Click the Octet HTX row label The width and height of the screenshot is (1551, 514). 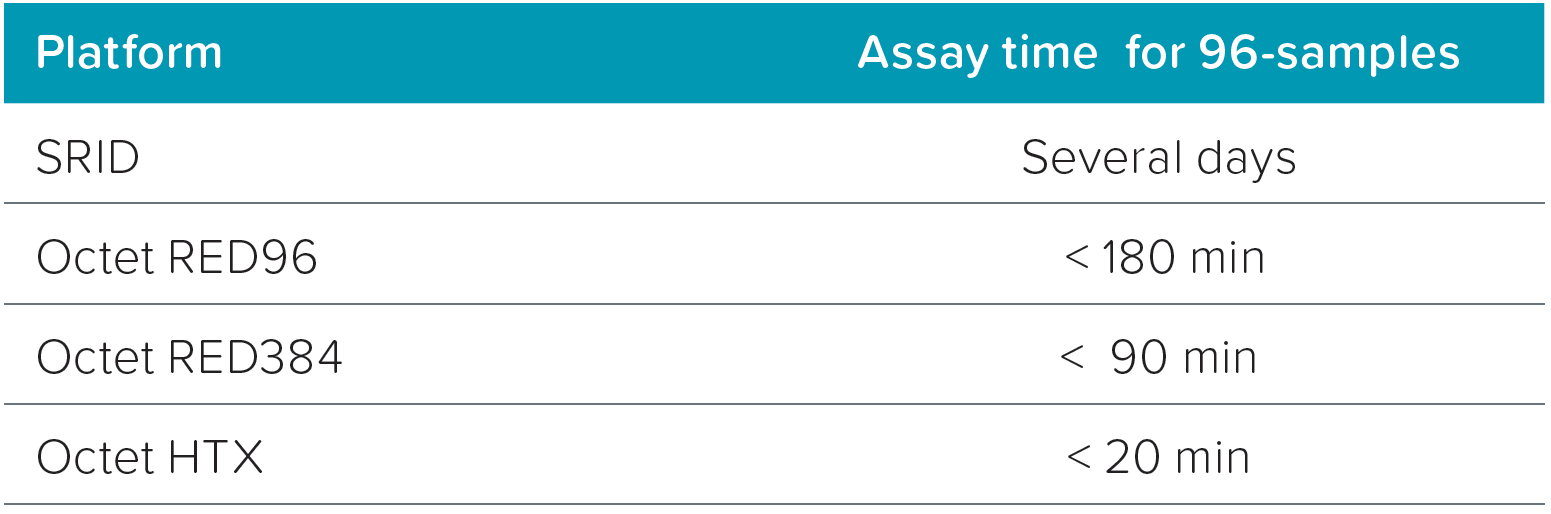coord(150,458)
